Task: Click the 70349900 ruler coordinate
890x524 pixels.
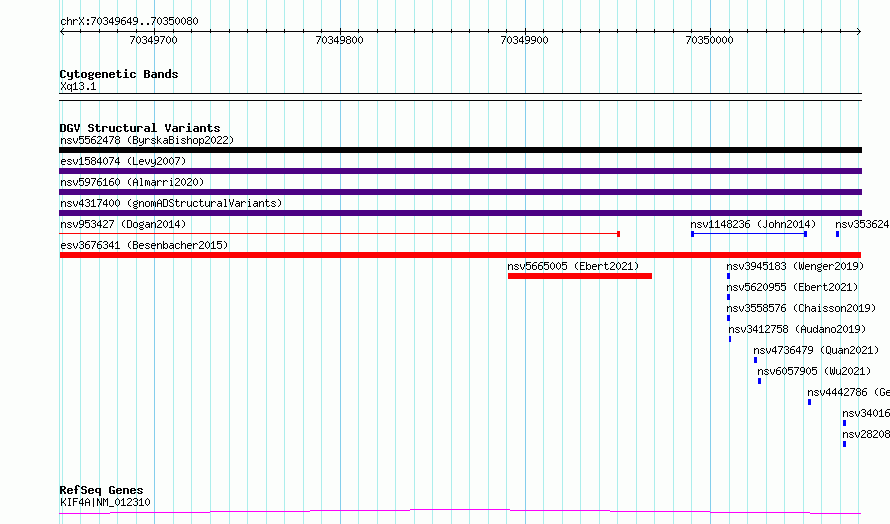Action: tap(524, 40)
